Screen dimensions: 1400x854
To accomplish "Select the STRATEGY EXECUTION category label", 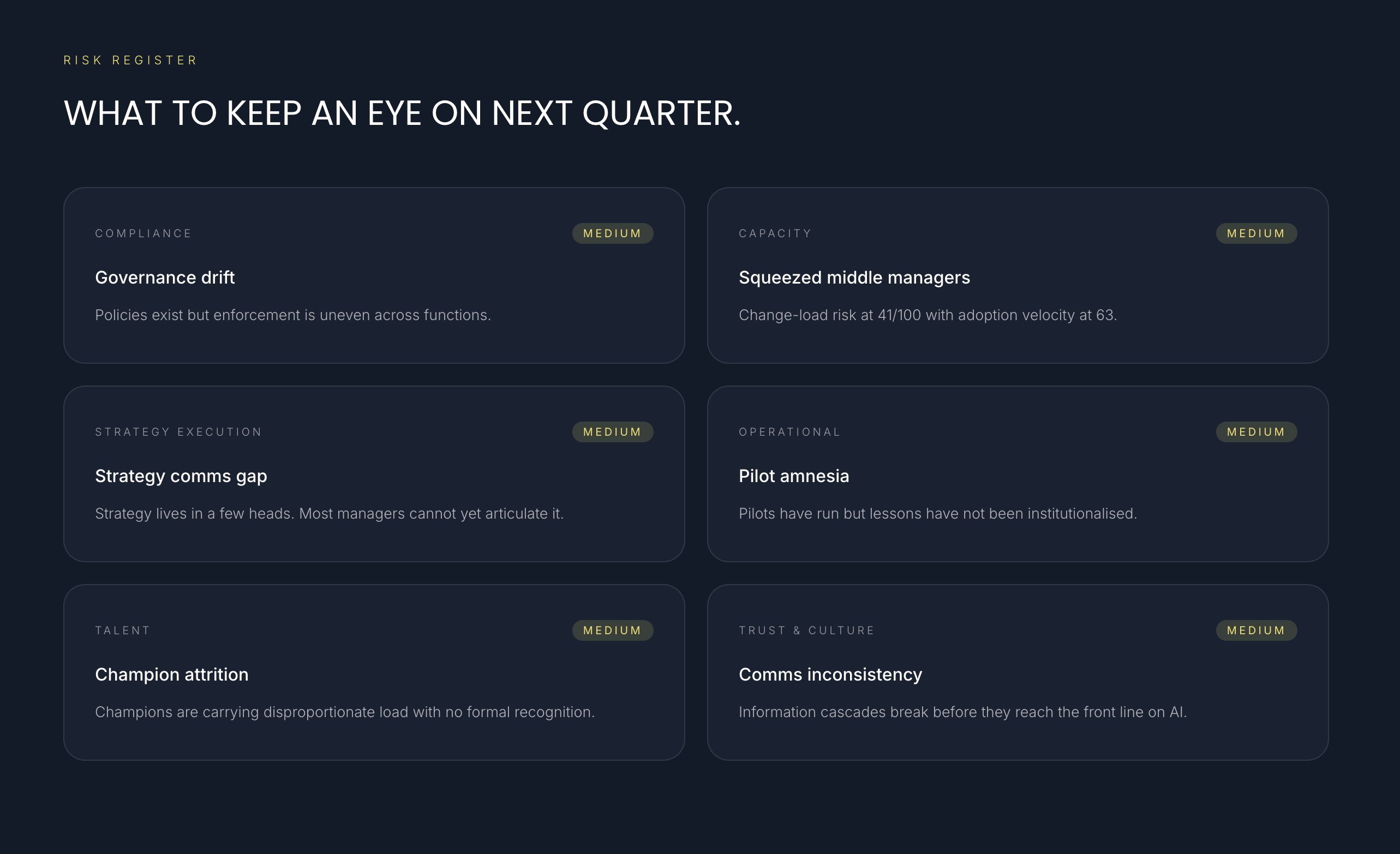I will pyautogui.click(x=178, y=432).
